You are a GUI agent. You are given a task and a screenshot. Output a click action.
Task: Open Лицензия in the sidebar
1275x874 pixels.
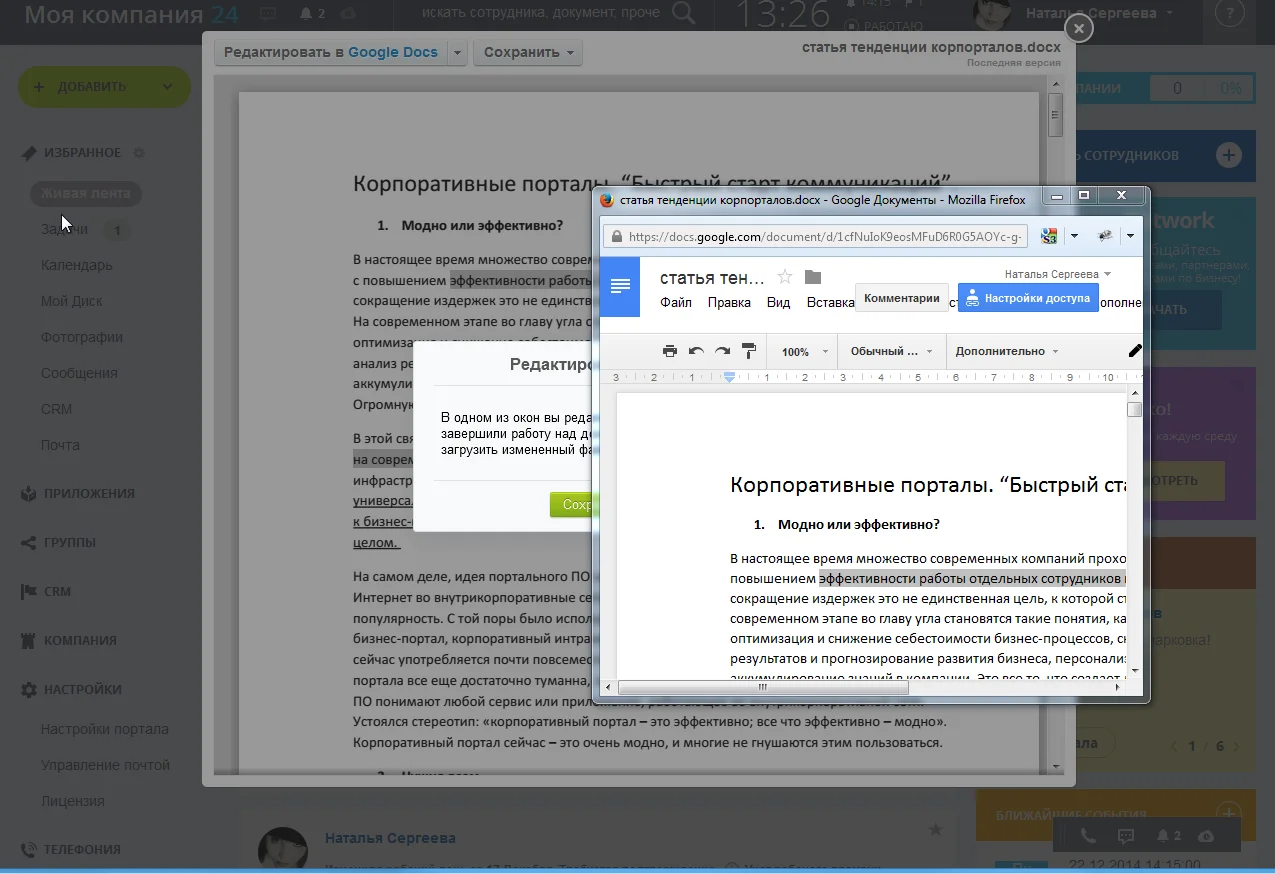click(72, 801)
